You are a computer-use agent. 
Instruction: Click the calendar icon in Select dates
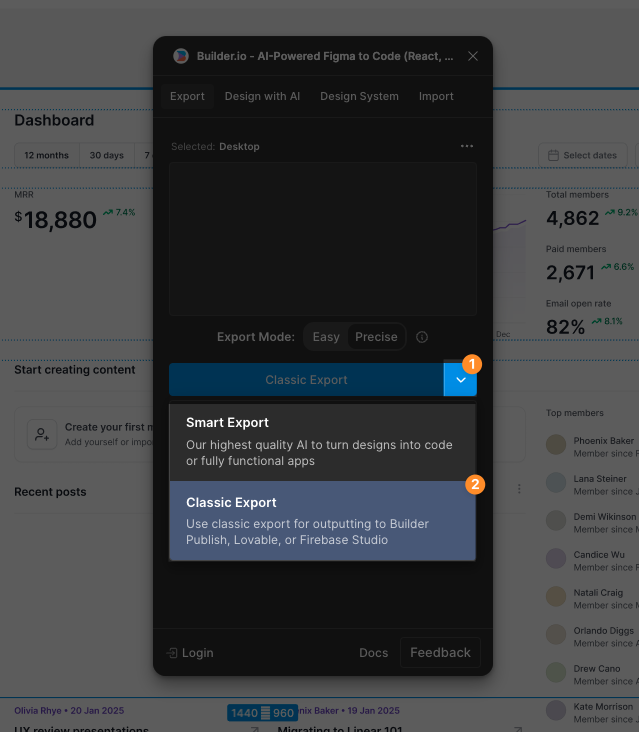point(553,155)
